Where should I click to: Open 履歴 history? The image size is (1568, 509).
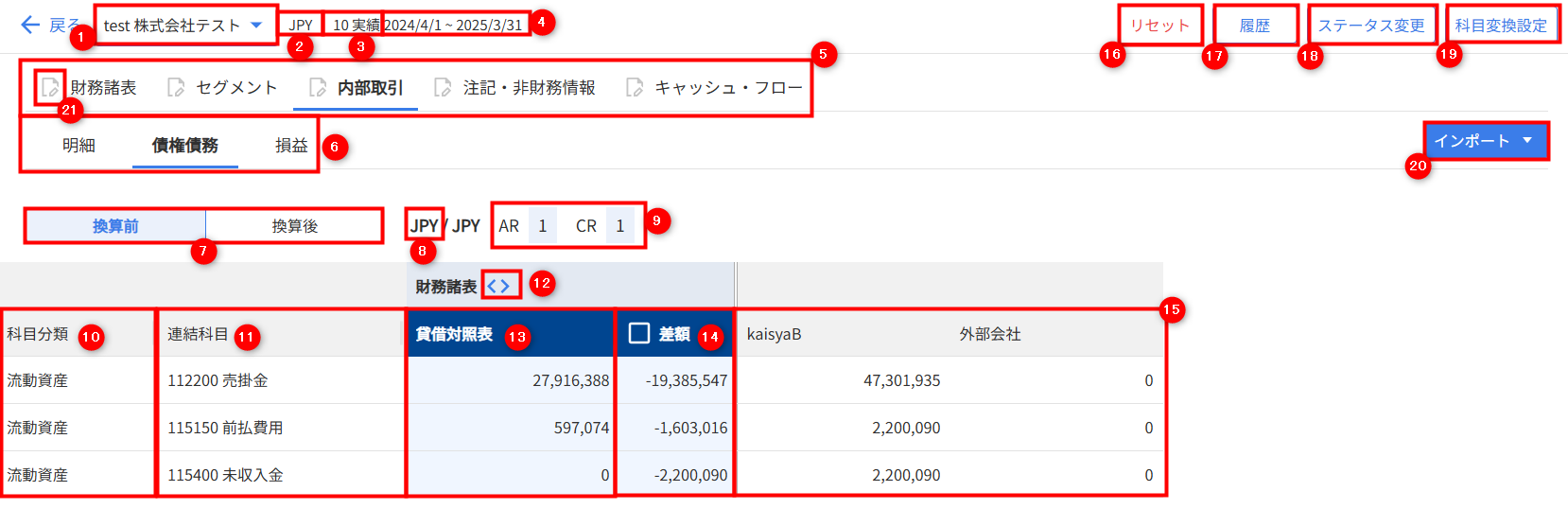1255,26
